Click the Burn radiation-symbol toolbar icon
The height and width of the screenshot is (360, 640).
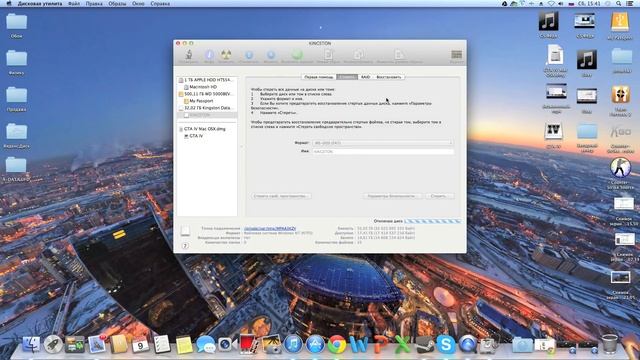pyautogui.click(x=226, y=55)
